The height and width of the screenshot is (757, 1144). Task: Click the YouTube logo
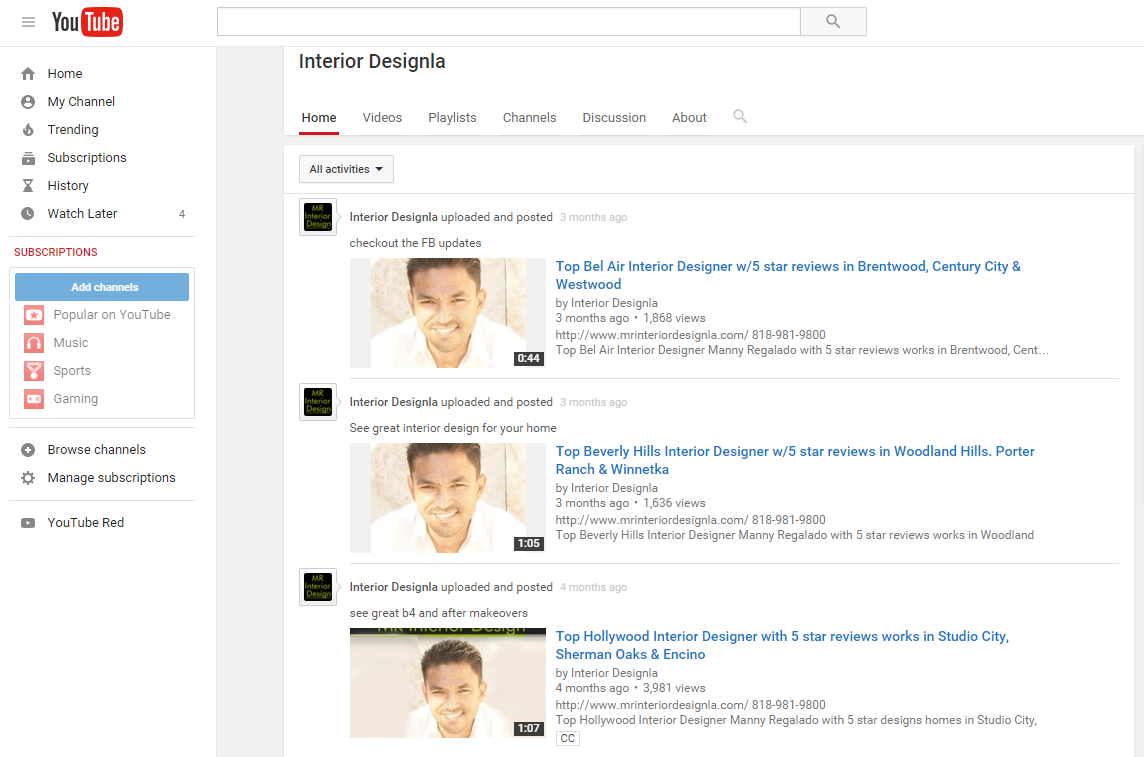(x=87, y=22)
